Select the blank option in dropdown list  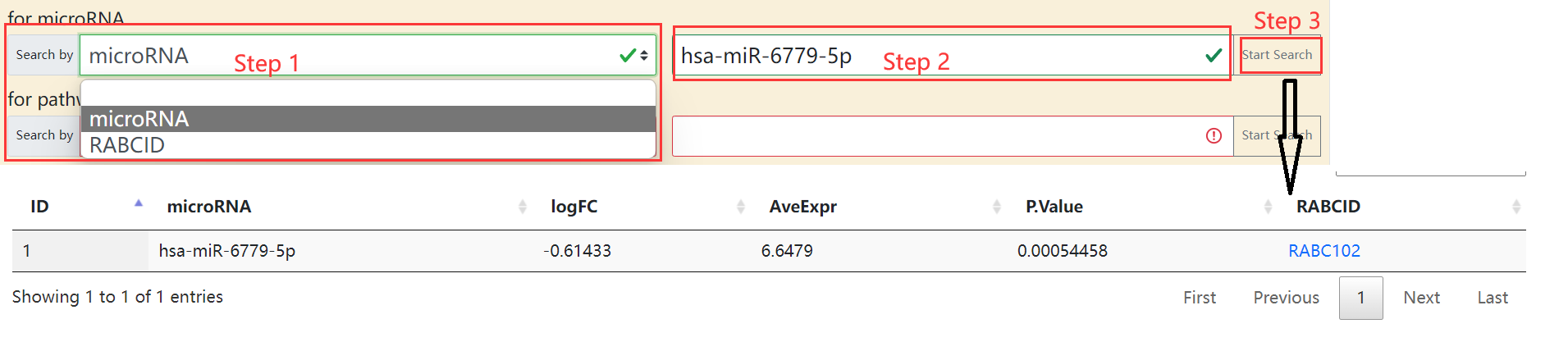pyautogui.click(x=368, y=93)
